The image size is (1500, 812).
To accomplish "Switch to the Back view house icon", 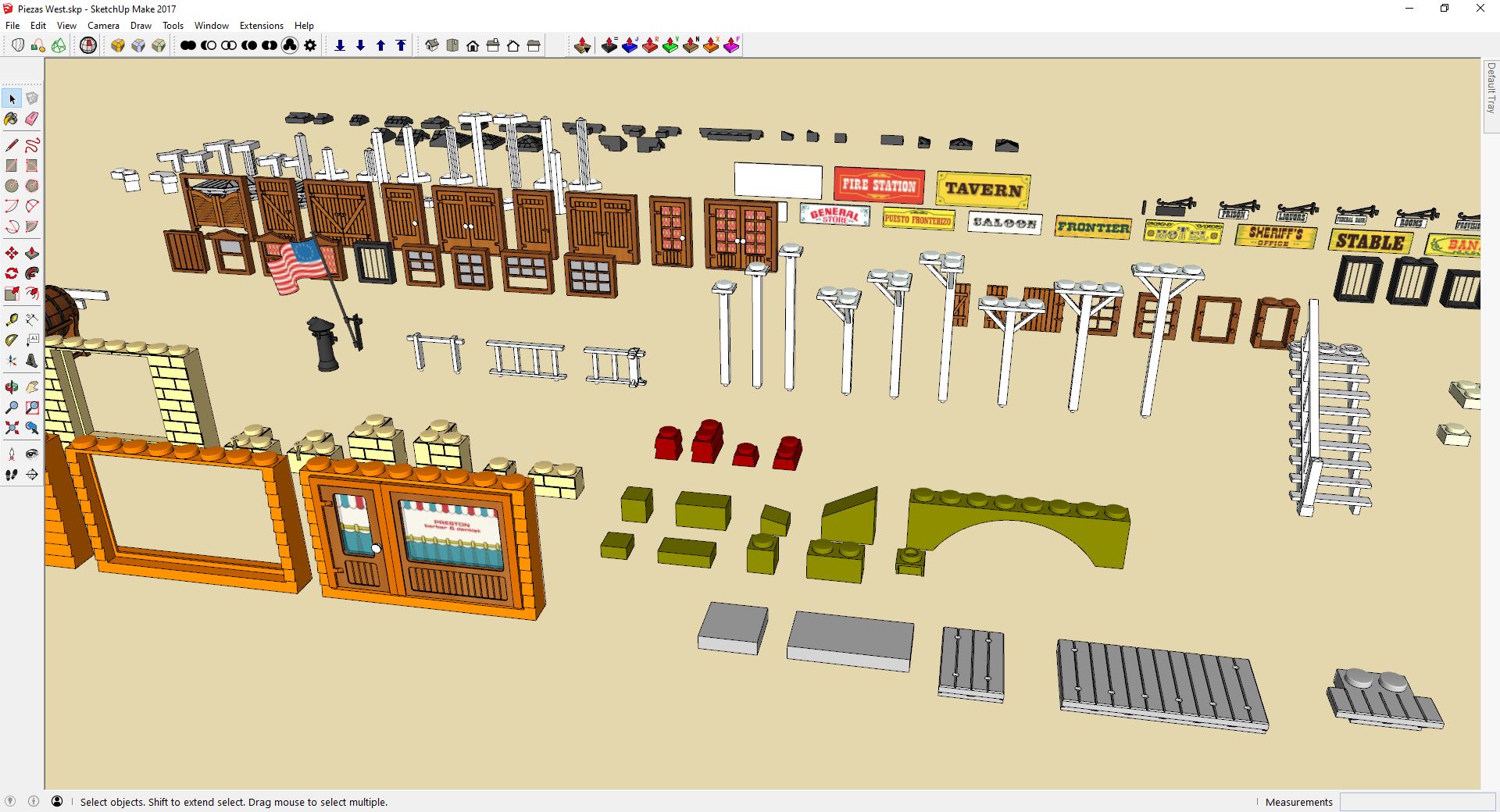I will [513, 45].
